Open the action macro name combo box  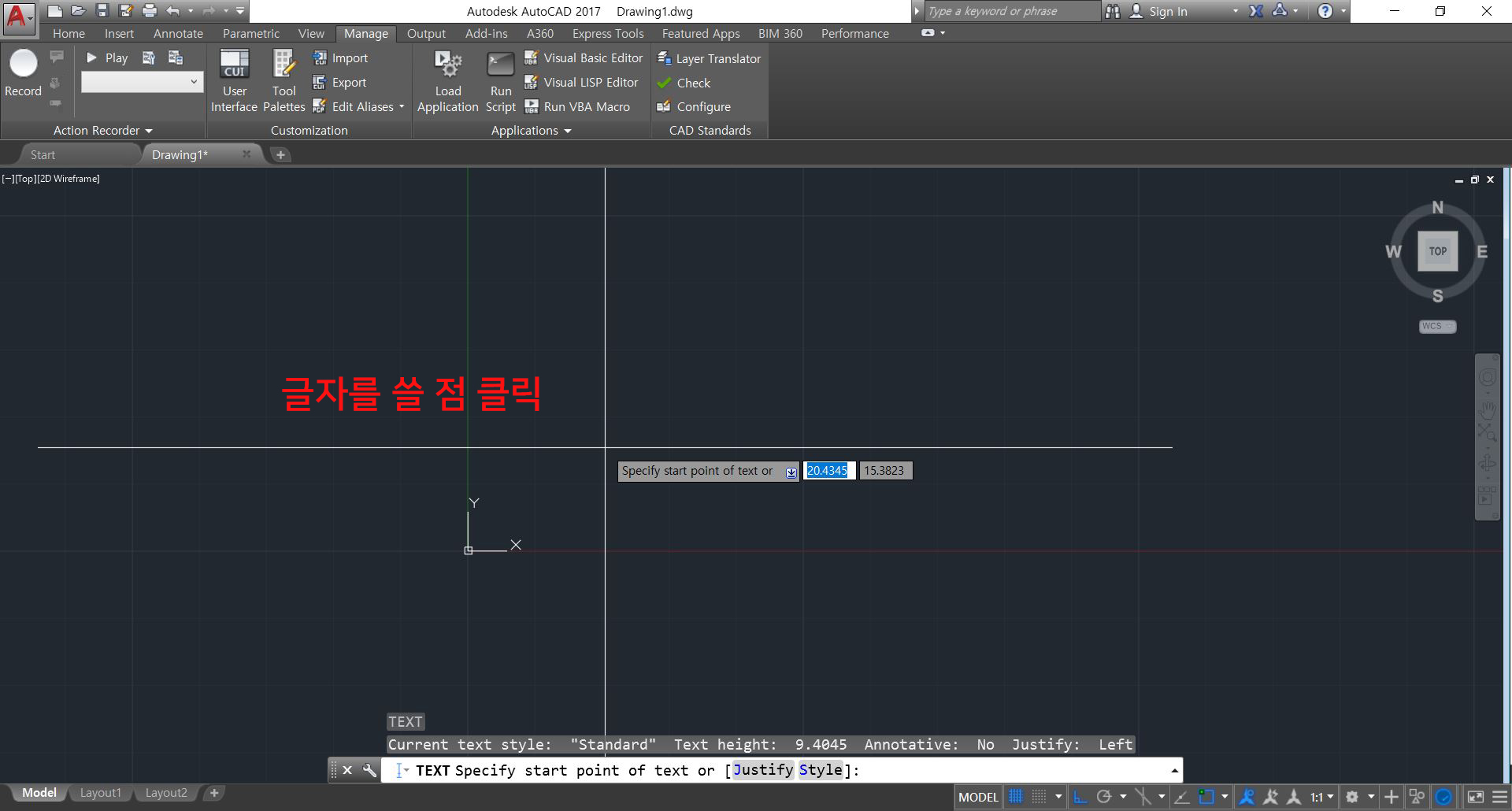(x=143, y=82)
